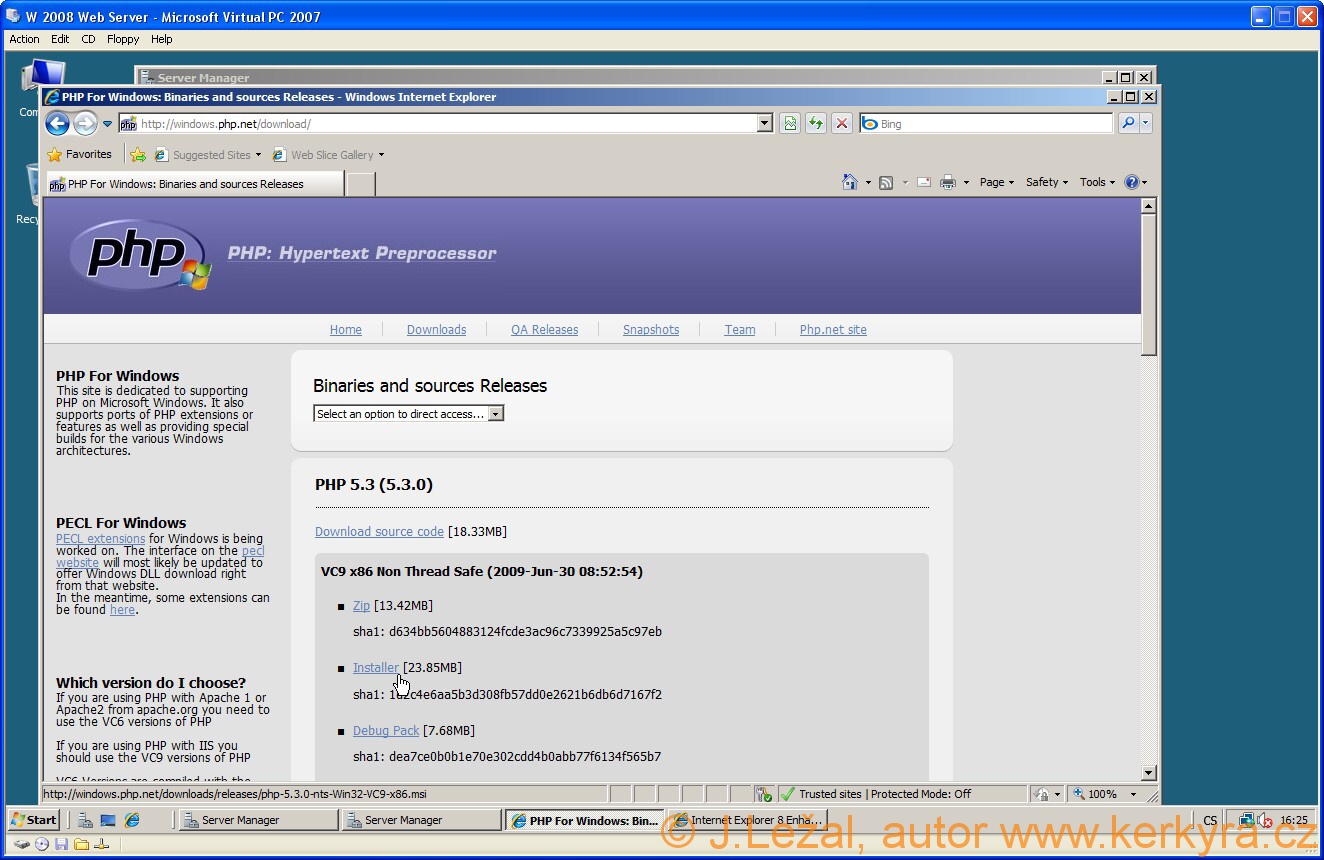The height and width of the screenshot is (860, 1324).
Task: Click the IE Back navigation button
Action: tap(57, 124)
